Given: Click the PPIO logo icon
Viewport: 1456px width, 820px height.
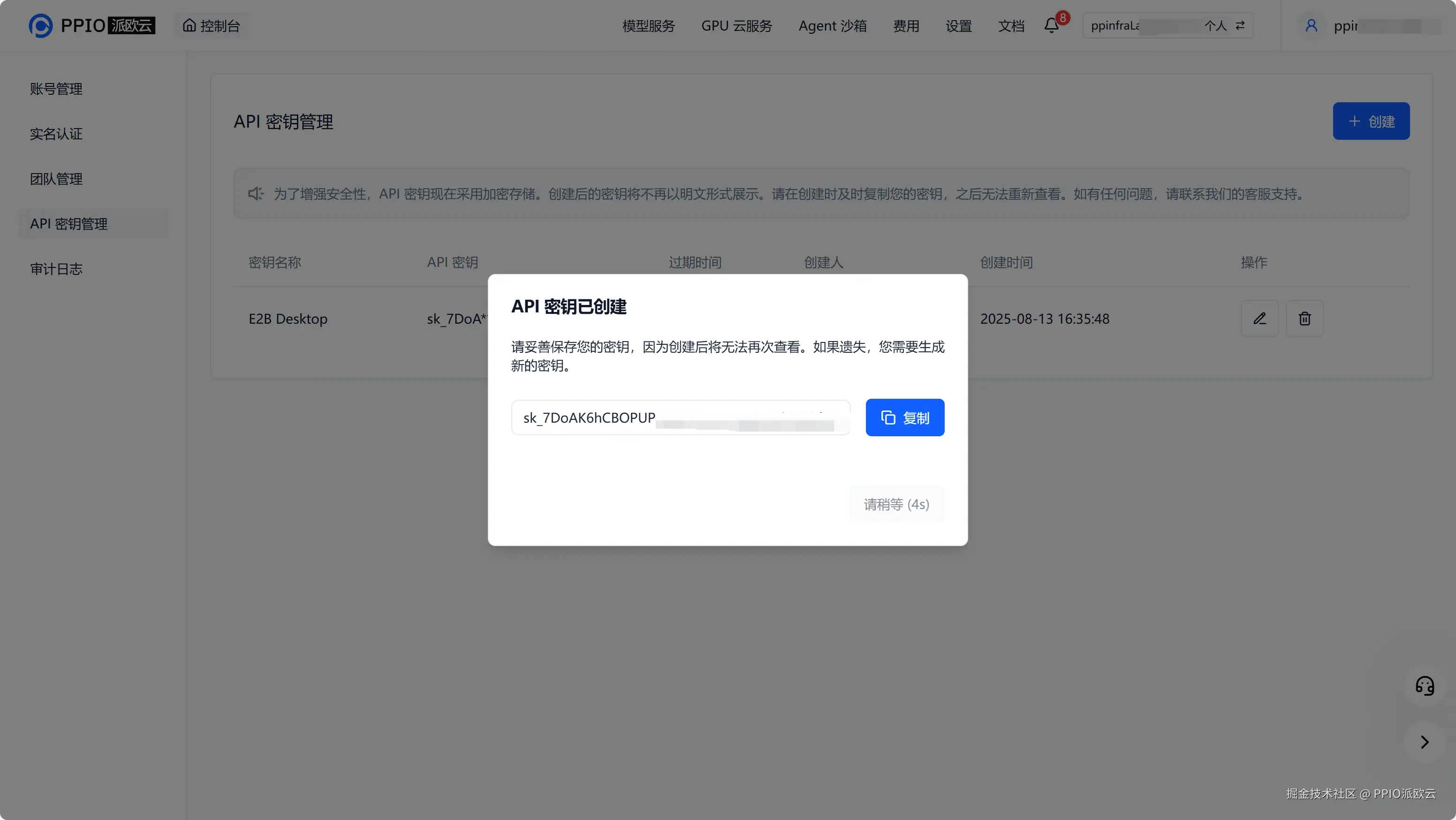Looking at the screenshot, I should coord(41,25).
